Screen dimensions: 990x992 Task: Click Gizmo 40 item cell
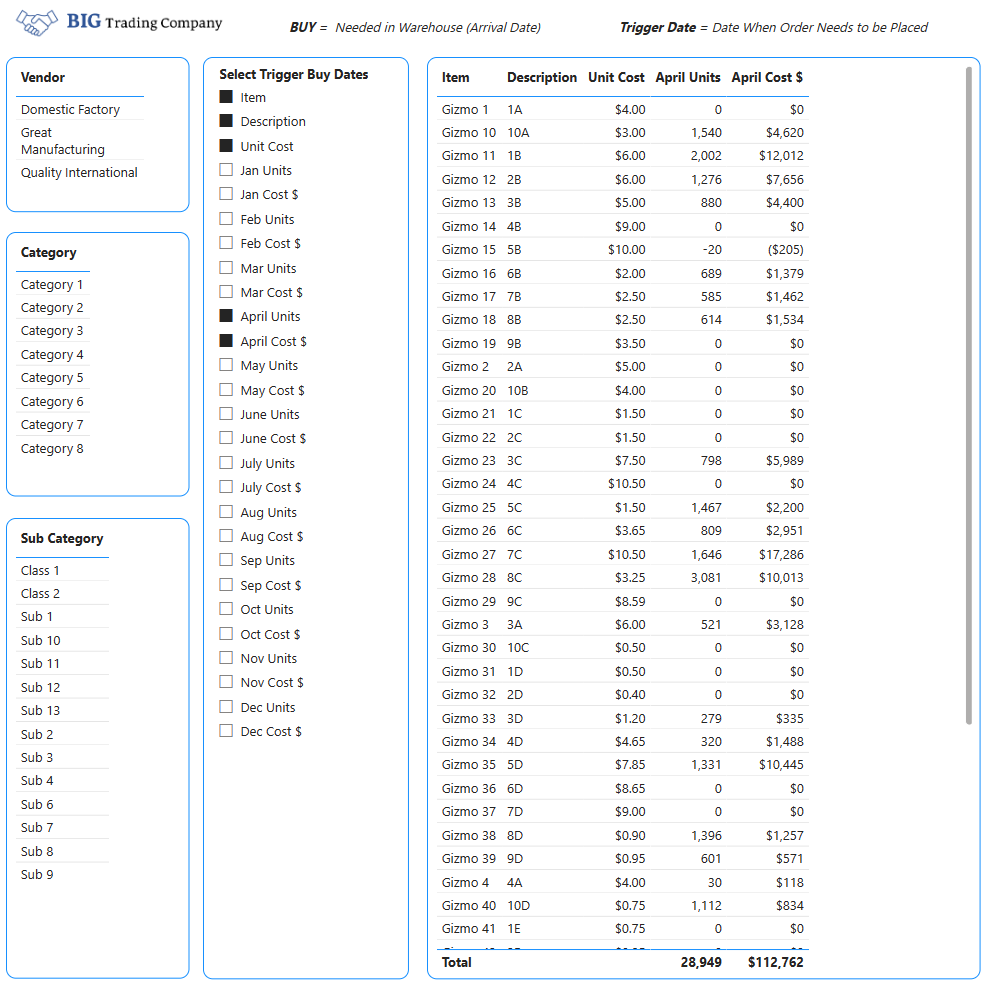point(469,906)
